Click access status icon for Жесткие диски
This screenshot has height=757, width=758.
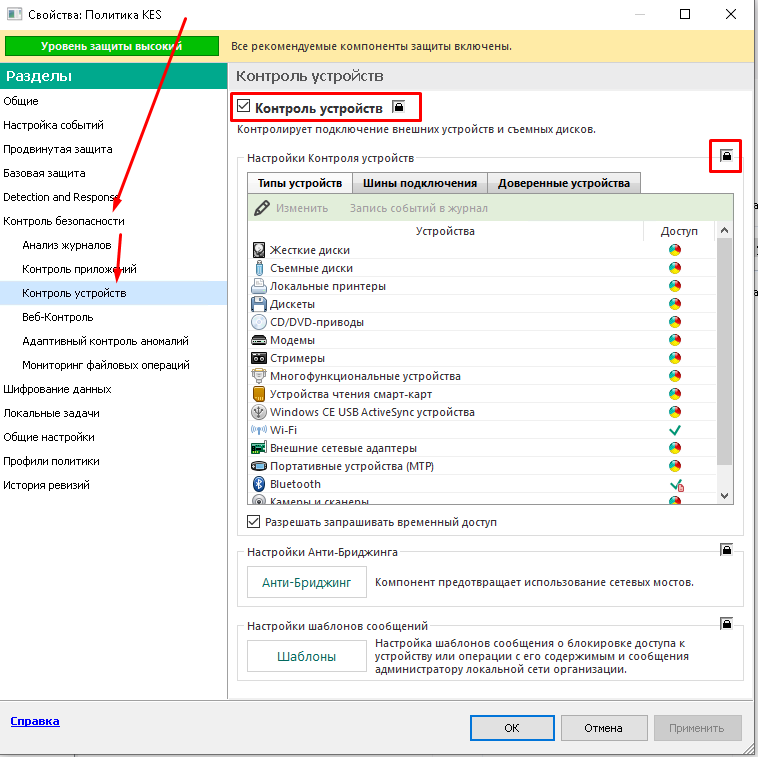(x=675, y=250)
